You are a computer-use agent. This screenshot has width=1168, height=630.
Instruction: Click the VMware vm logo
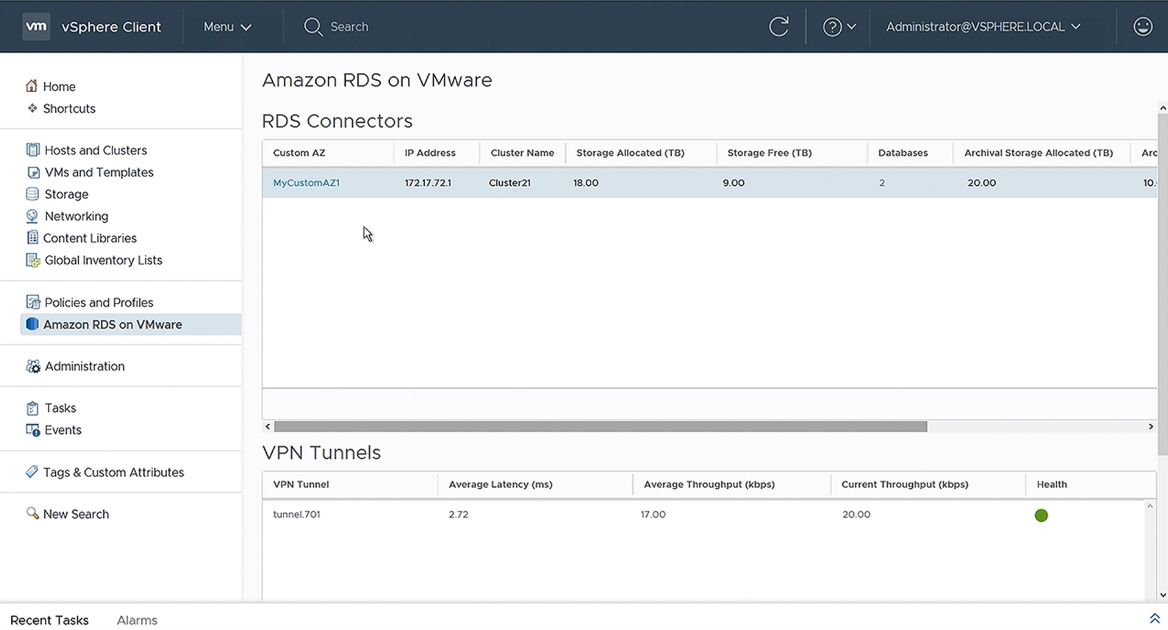[36, 26]
